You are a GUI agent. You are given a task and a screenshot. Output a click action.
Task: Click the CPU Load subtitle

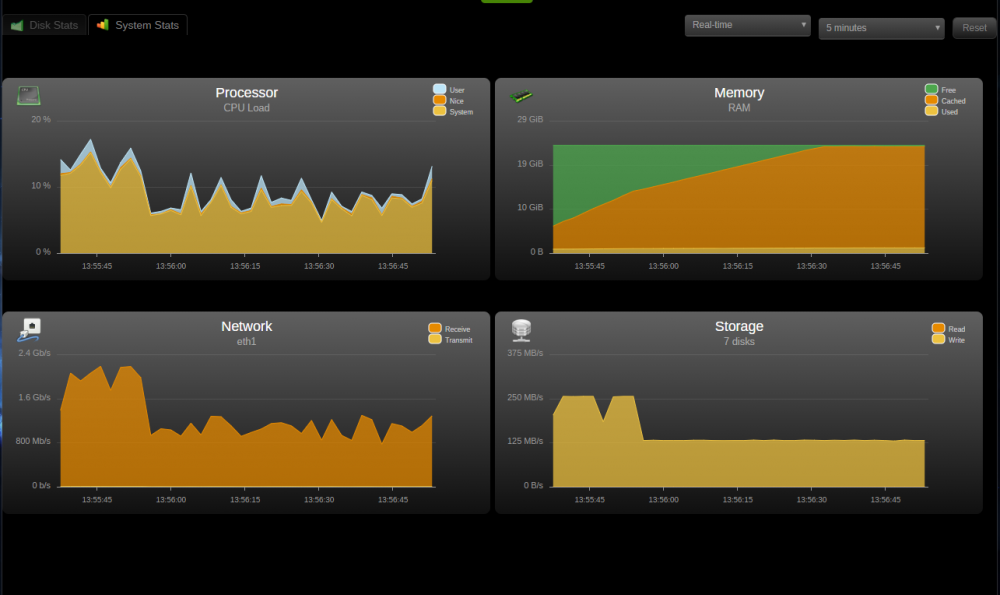point(247,108)
